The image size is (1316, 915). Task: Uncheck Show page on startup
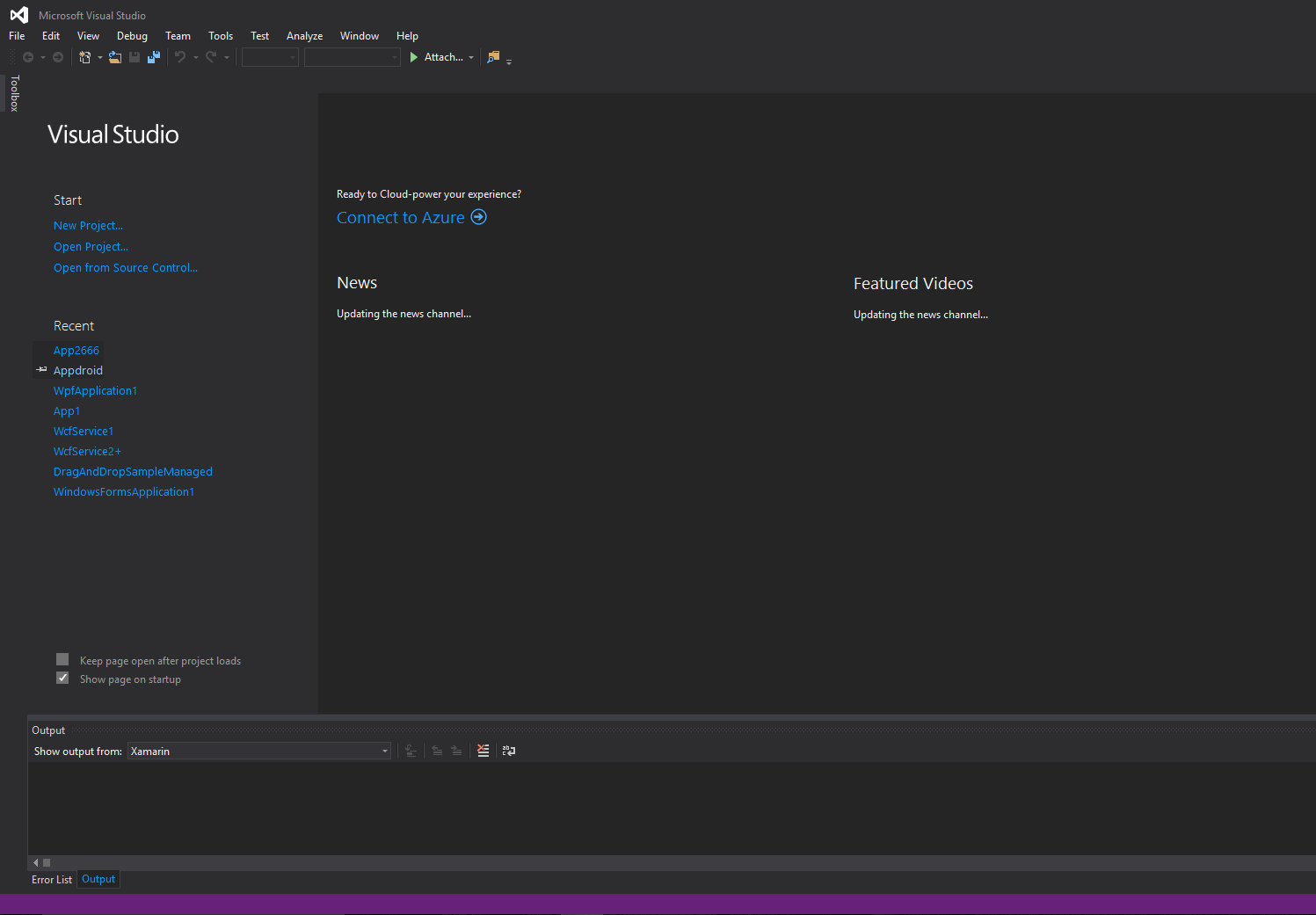click(x=62, y=678)
